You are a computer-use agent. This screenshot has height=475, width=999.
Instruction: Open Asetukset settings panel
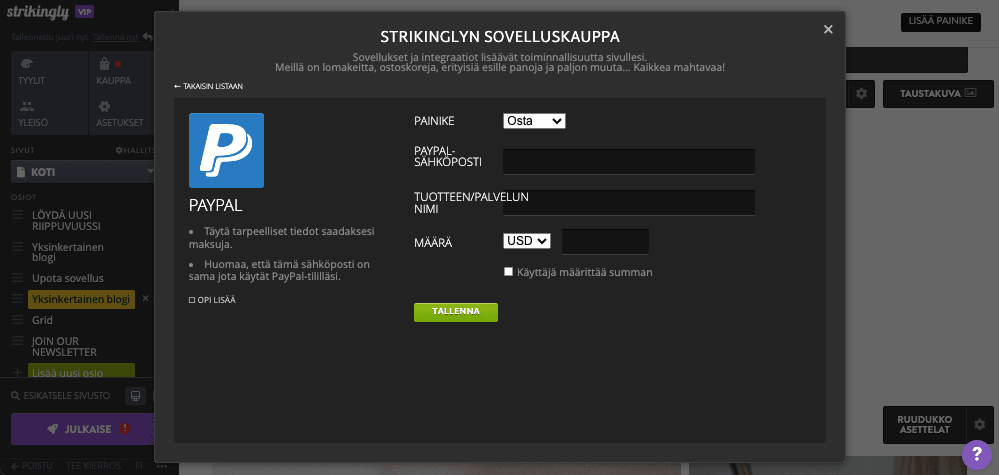tap(120, 114)
